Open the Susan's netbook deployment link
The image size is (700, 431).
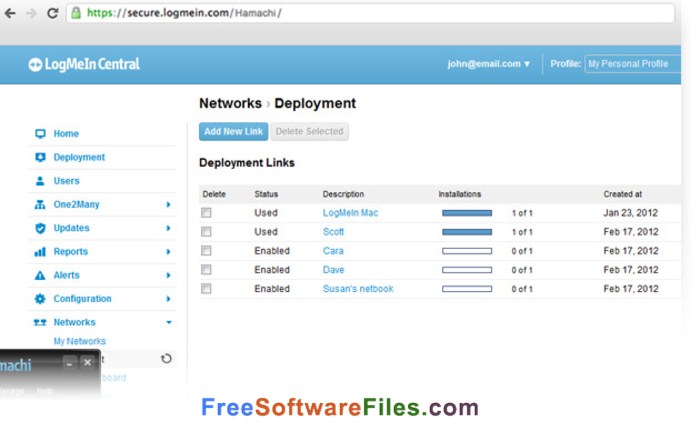[x=358, y=289]
